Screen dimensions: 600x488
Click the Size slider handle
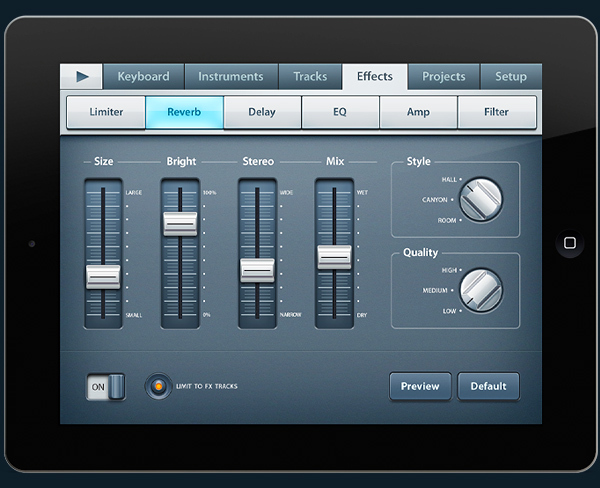pos(103,277)
